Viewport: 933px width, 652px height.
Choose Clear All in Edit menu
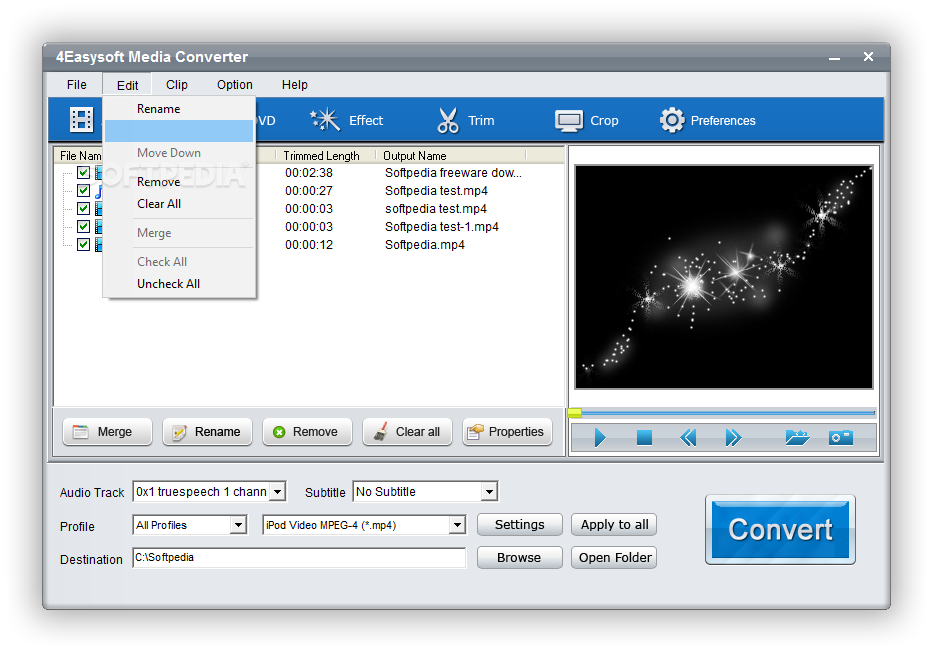pos(179,204)
